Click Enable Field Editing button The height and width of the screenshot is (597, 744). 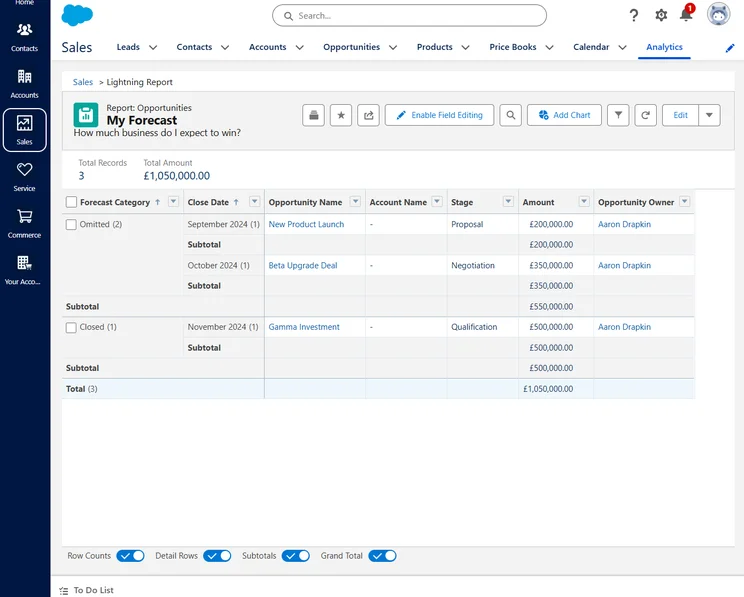click(x=439, y=115)
